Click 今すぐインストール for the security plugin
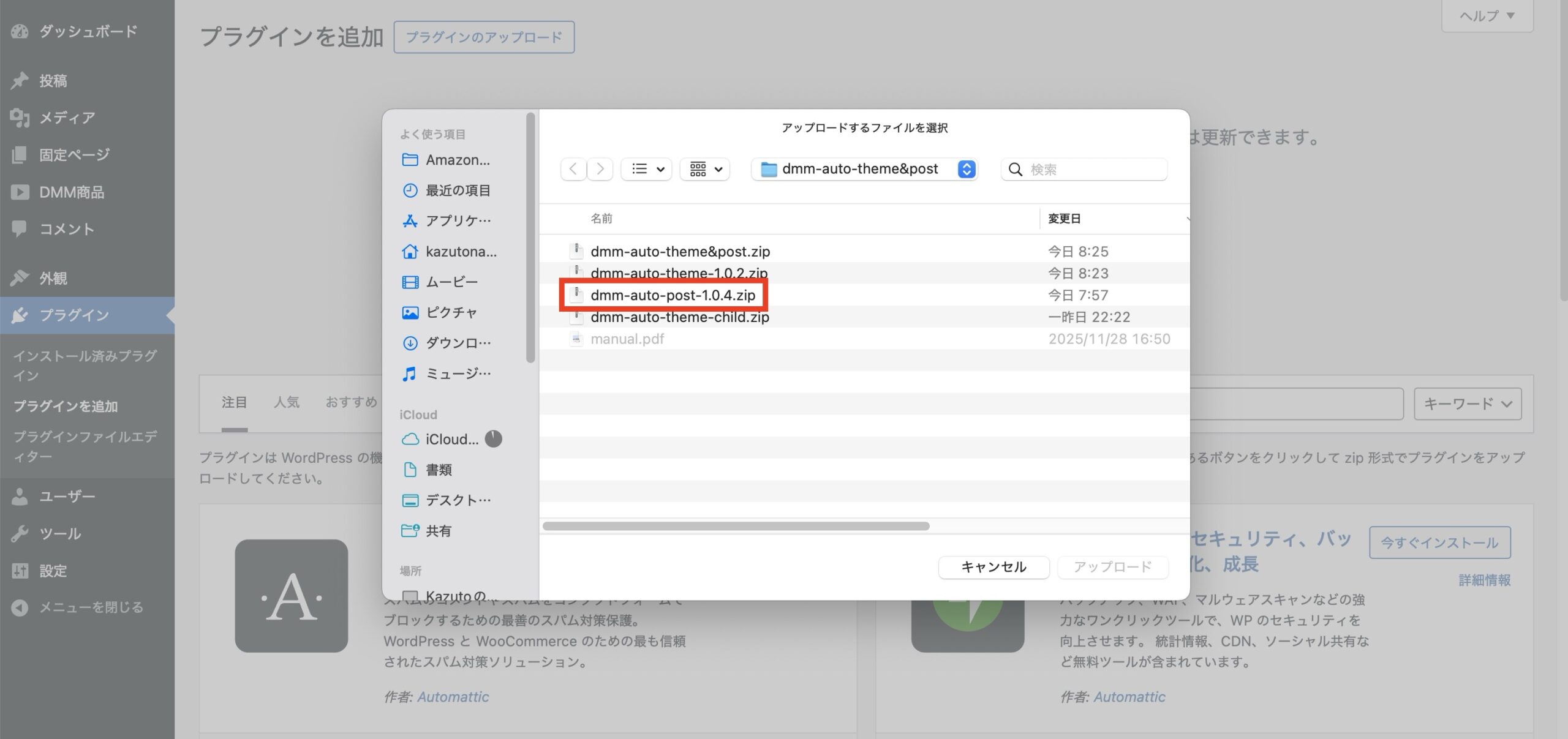1568x739 pixels. point(1440,542)
